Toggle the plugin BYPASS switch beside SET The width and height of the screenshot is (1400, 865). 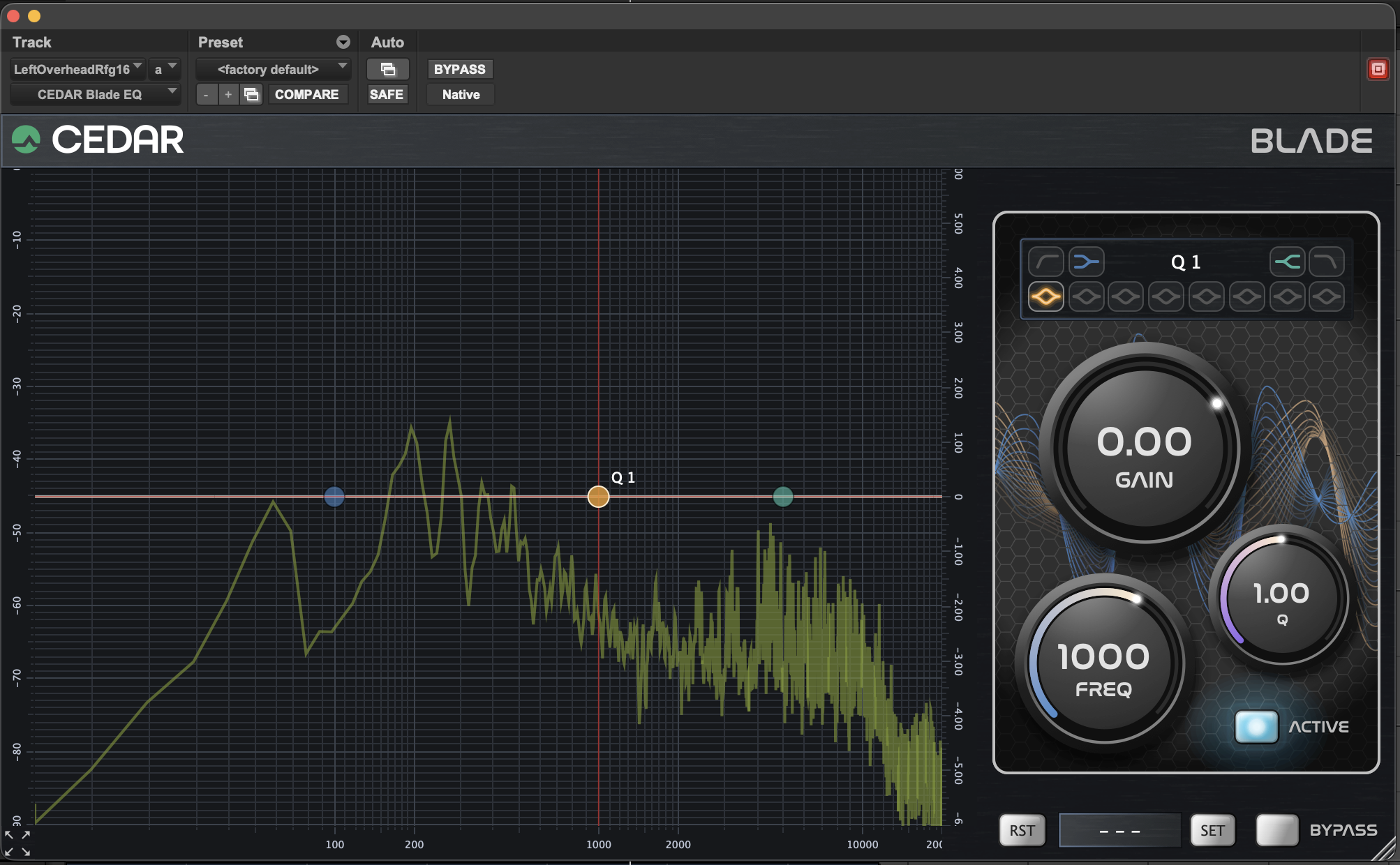1276,830
